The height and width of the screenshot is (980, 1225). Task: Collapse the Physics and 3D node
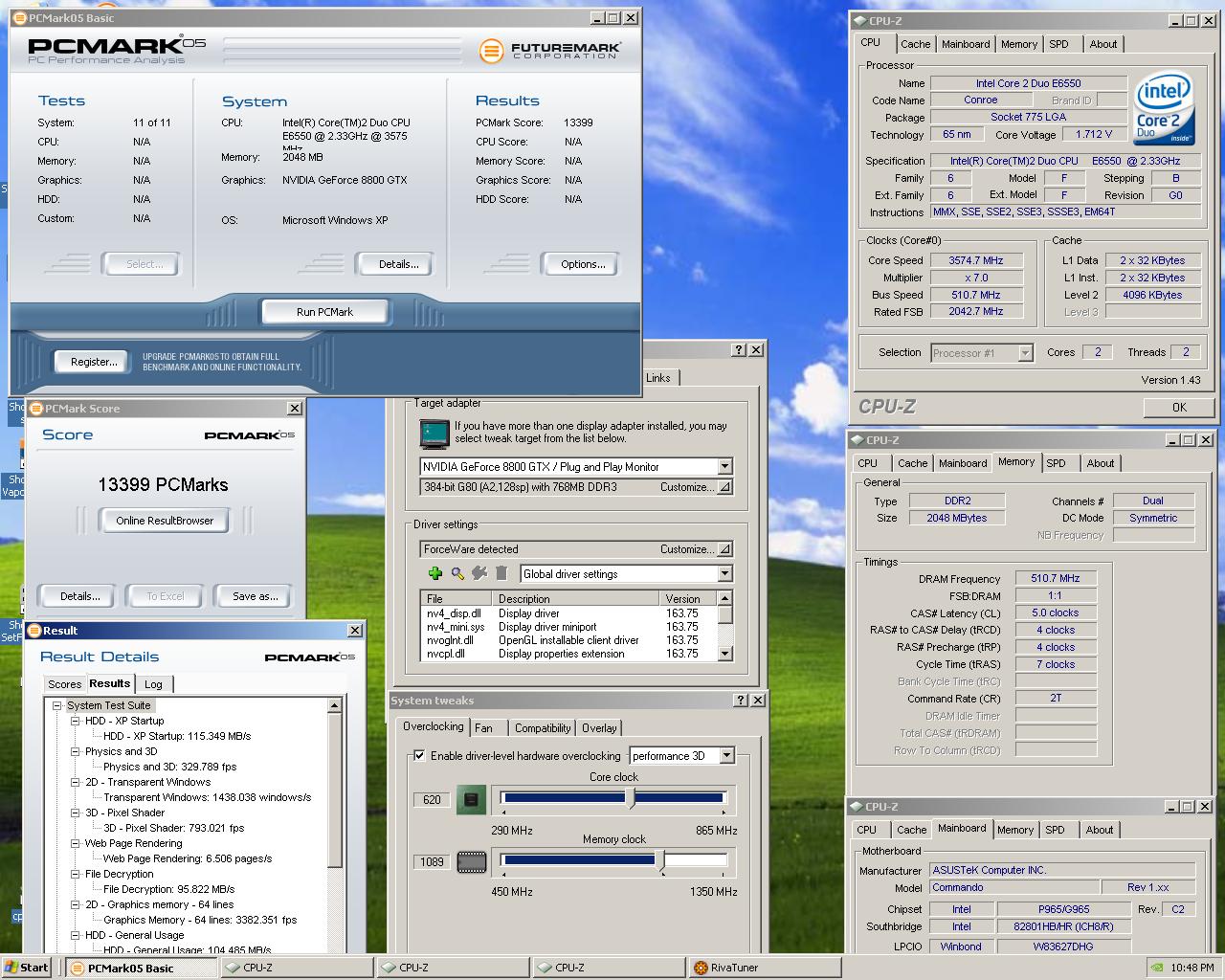(76, 751)
